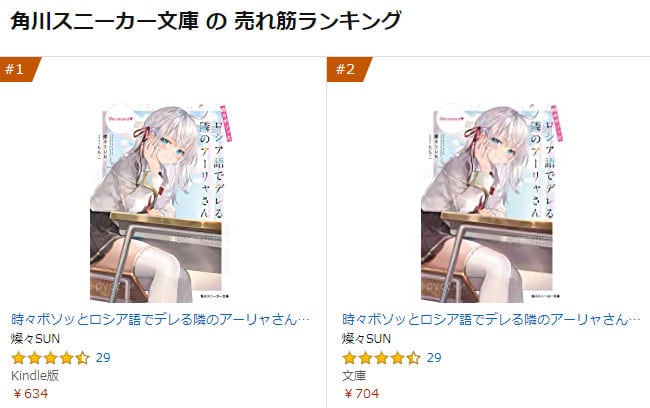The width and height of the screenshot is (650, 408).
Task: Click first gold star on #1 item rating
Action: click(18, 358)
